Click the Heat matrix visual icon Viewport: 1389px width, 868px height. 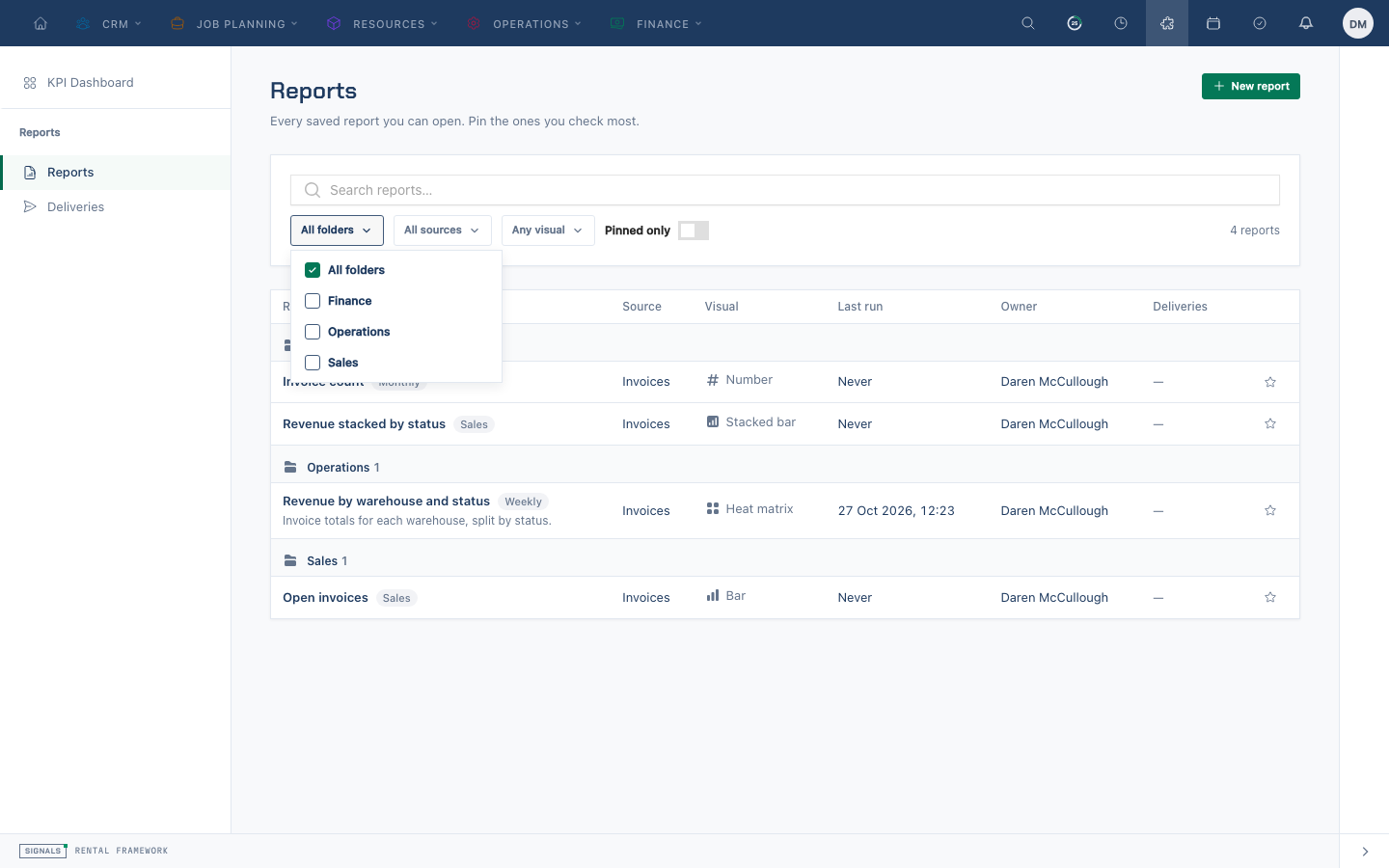coord(713,508)
